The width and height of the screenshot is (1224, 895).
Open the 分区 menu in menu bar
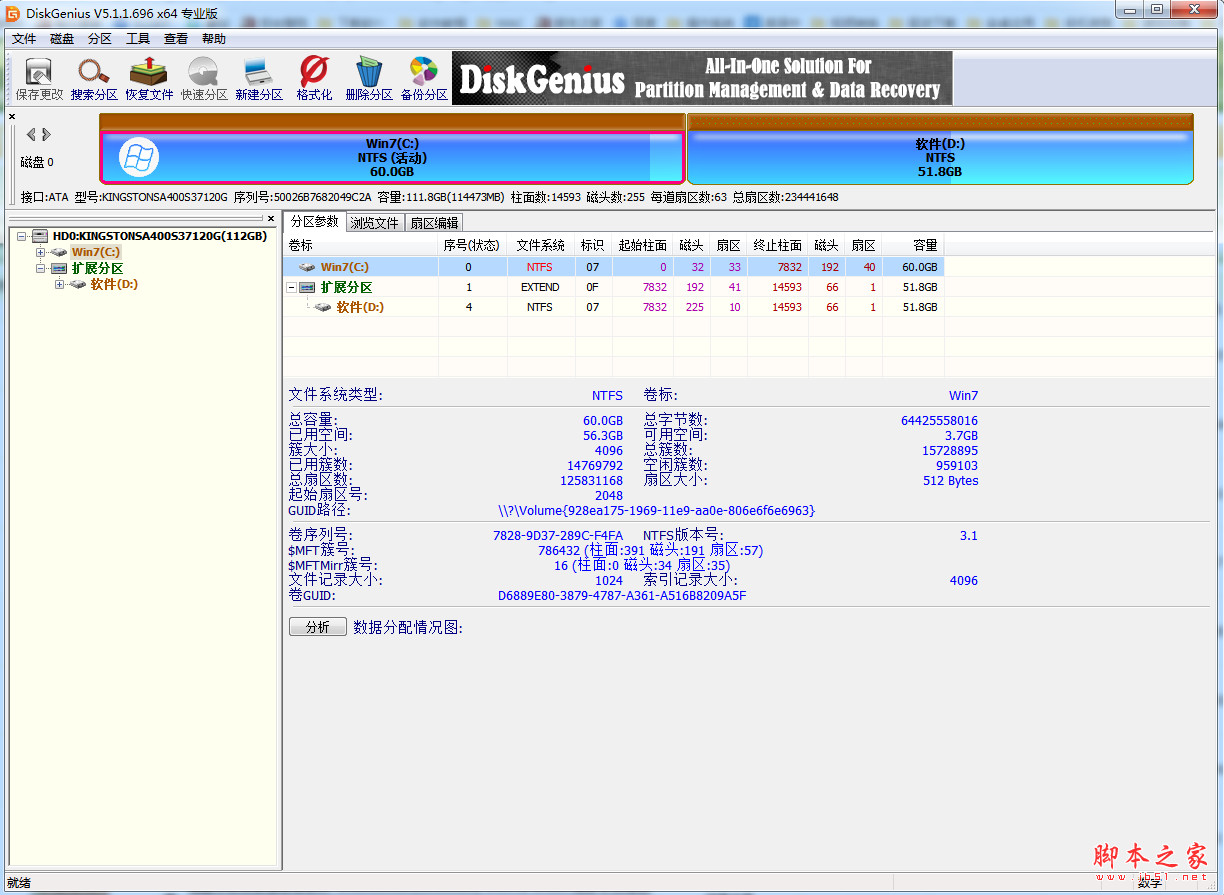pyautogui.click(x=100, y=39)
